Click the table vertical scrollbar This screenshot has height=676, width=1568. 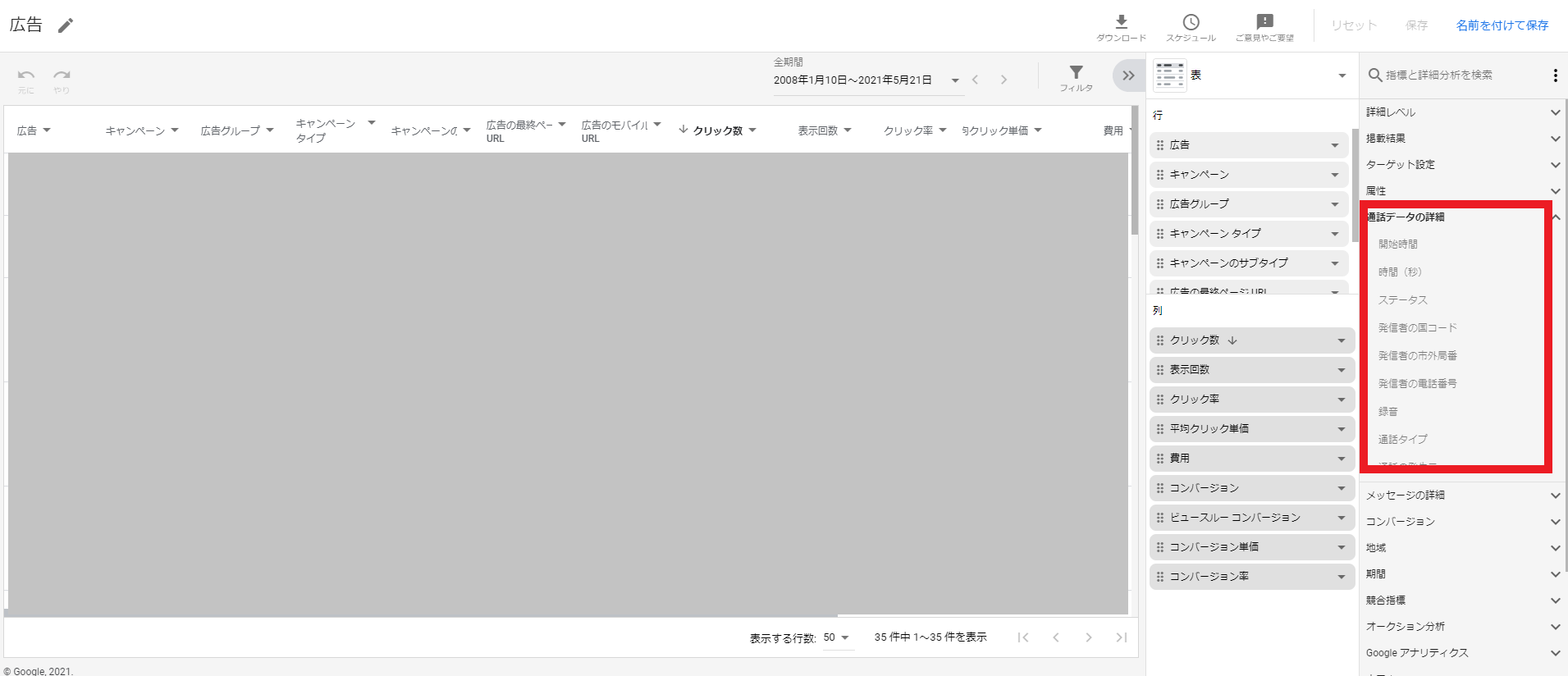coord(1135,171)
